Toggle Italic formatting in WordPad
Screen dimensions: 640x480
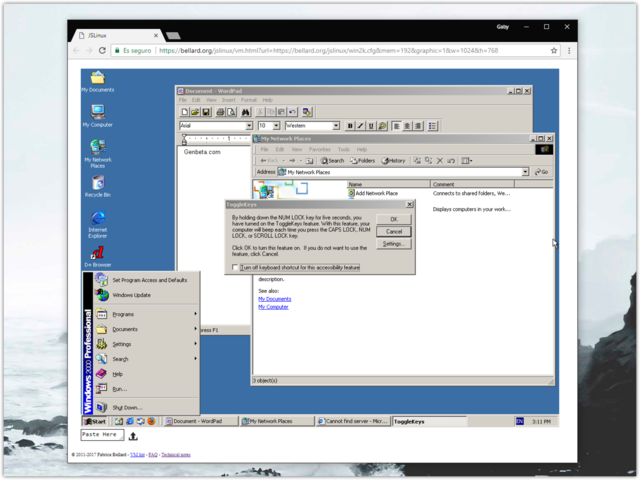click(360, 126)
